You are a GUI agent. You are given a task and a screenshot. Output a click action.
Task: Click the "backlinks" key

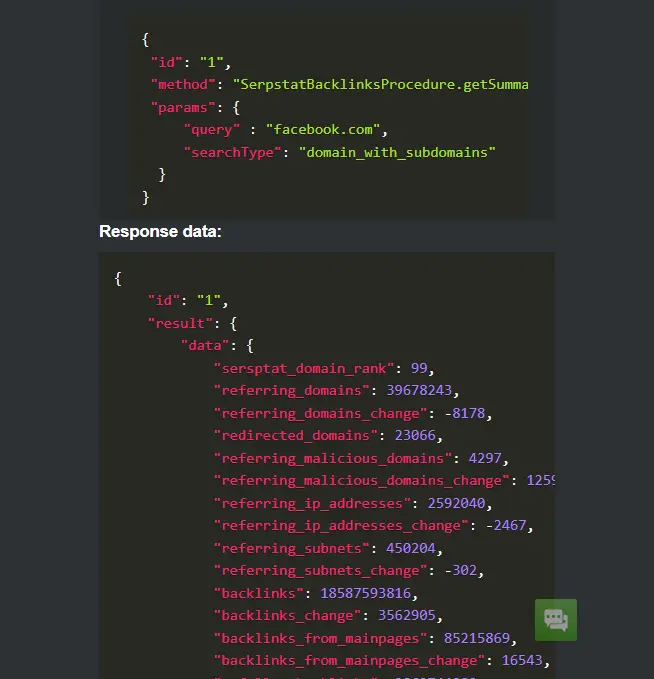(259, 593)
